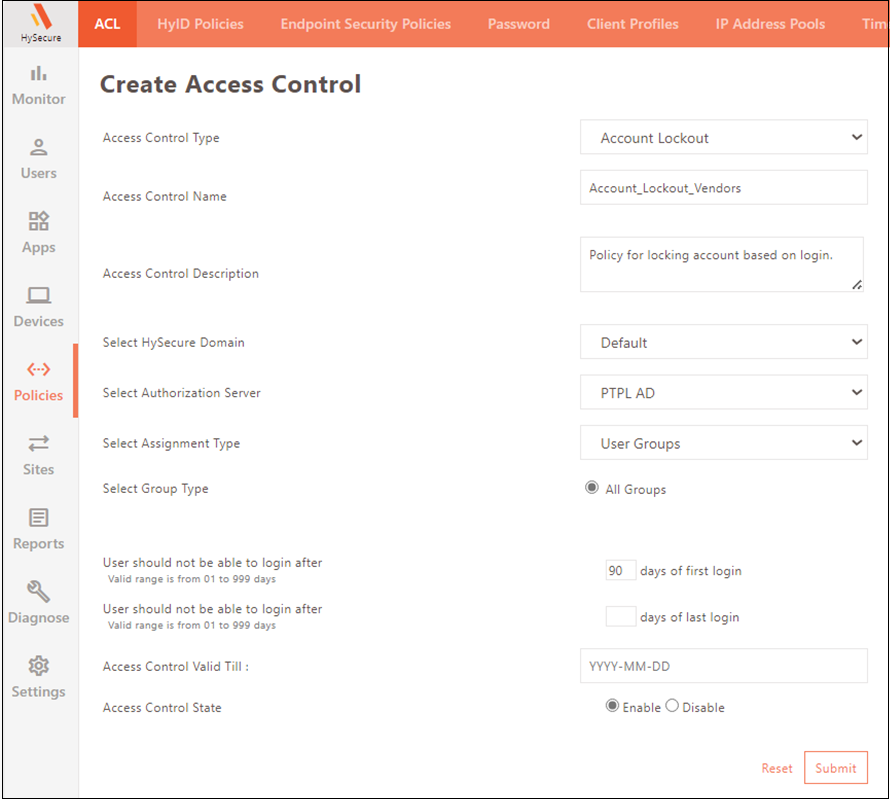Open the Apps sidebar icon
The image size is (890, 799).
(x=38, y=222)
